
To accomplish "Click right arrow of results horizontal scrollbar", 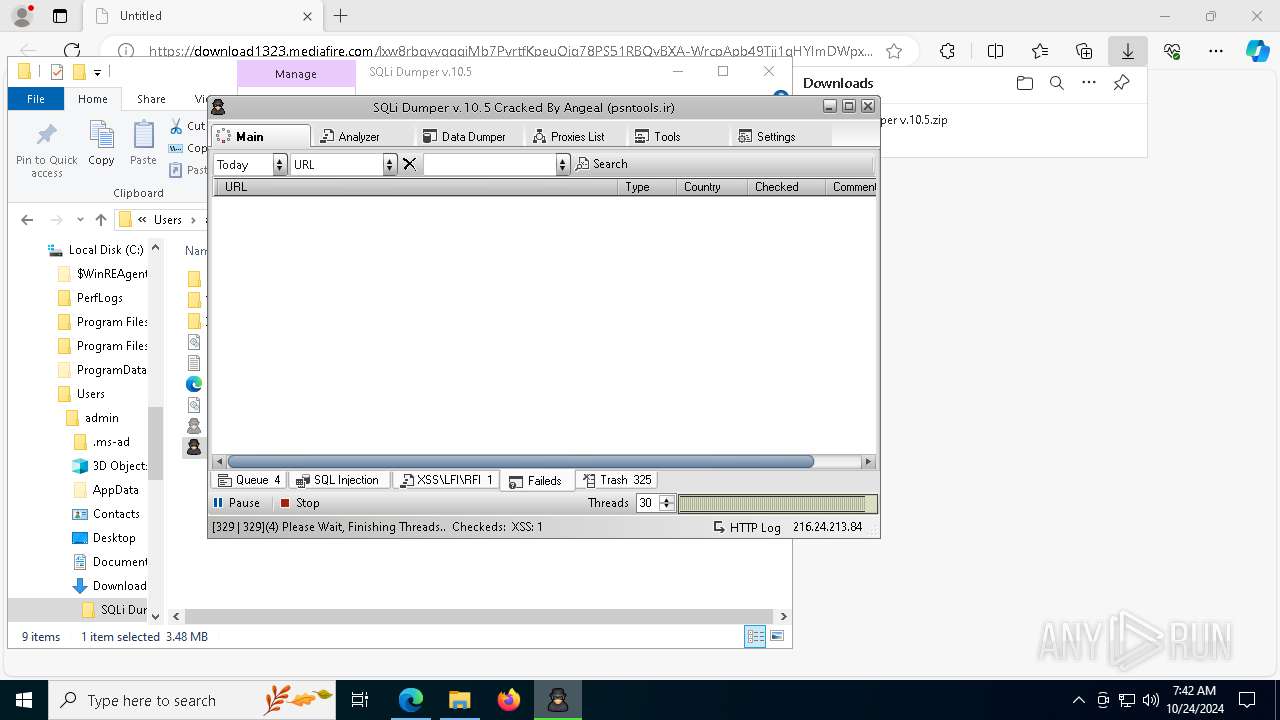I will click(x=868, y=462).
